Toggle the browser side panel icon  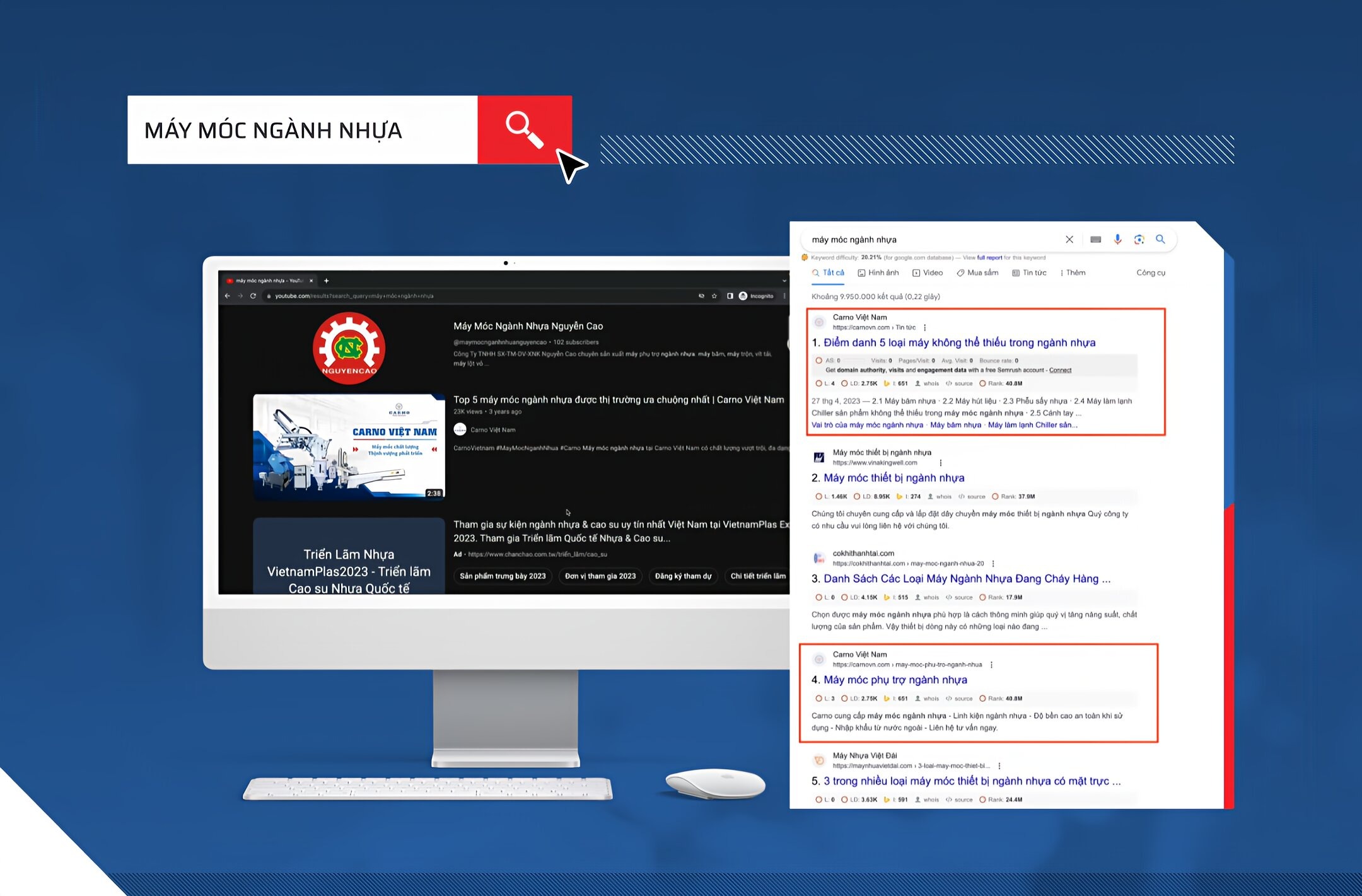(730, 296)
